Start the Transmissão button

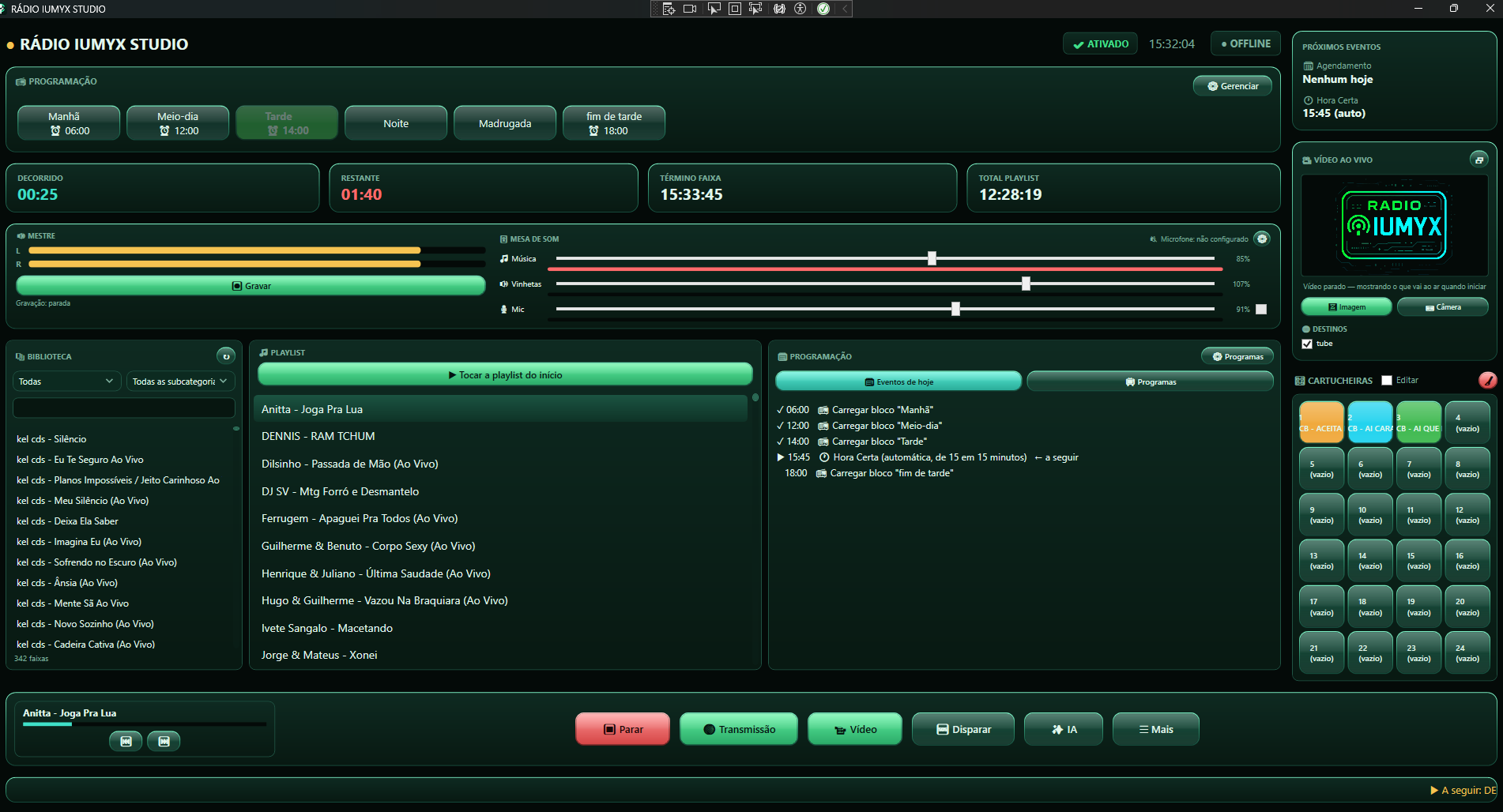tap(739, 729)
